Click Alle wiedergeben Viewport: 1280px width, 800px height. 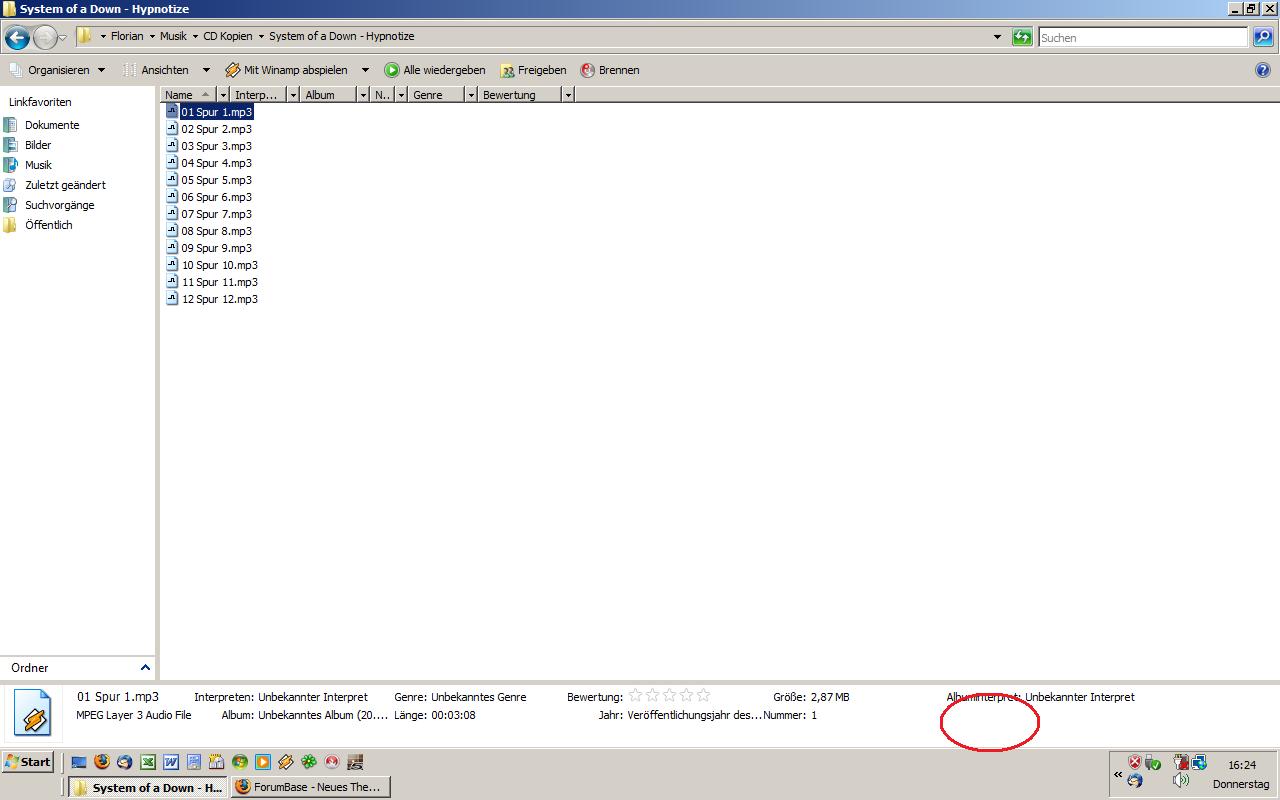tap(435, 70)
